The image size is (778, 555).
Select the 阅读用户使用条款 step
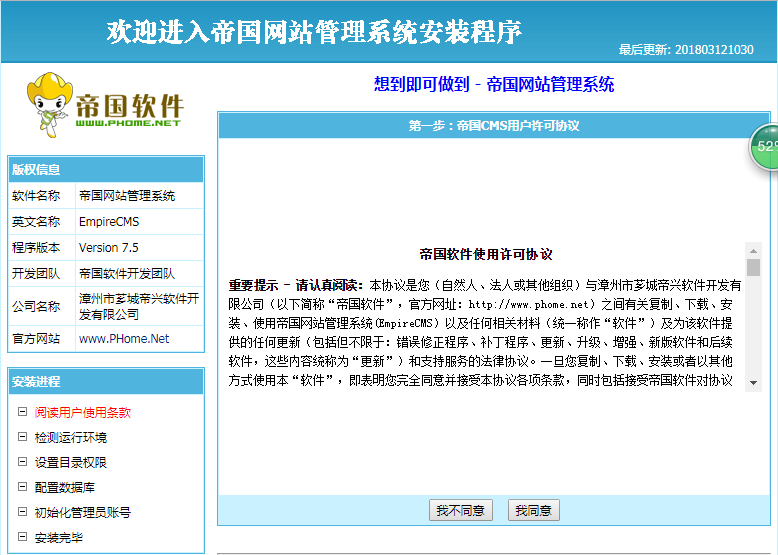[x=82, y=412]
